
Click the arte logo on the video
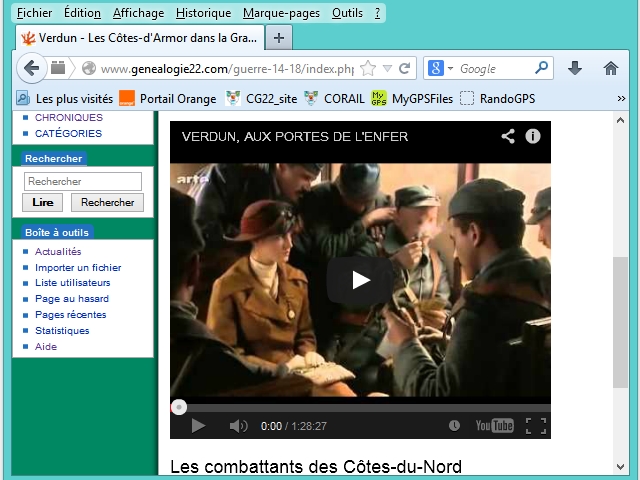(192, 179)
